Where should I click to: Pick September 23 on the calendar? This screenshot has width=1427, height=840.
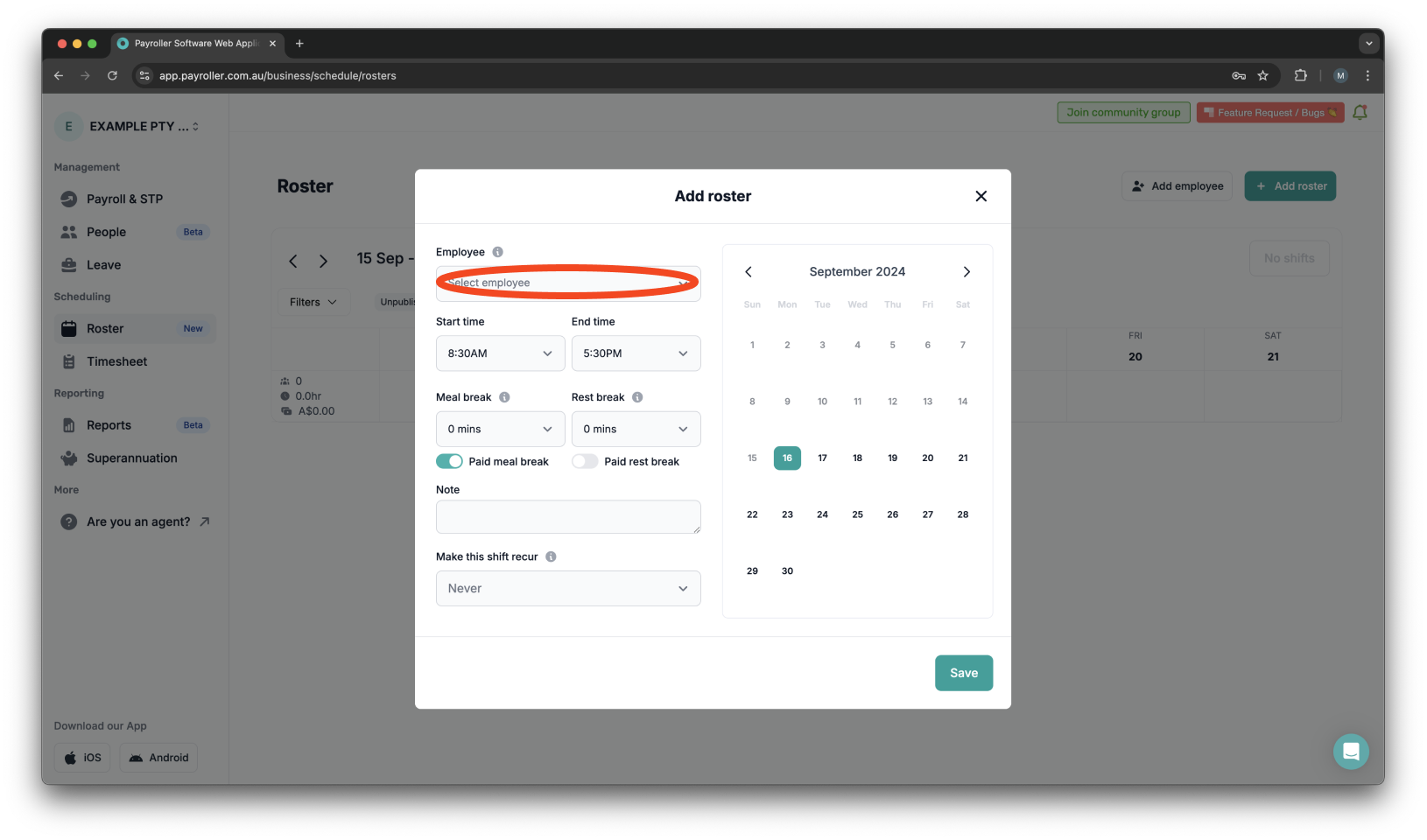(x=787, y=514)
